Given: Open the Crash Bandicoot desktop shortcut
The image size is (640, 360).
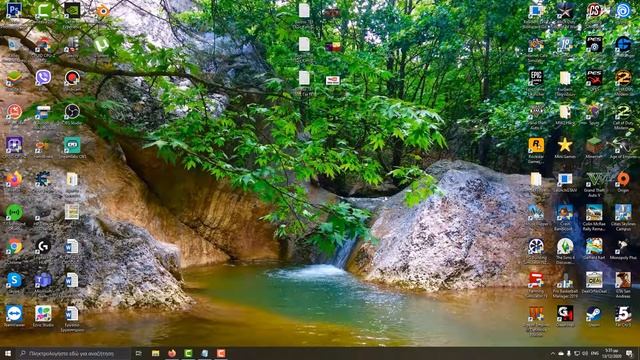Looking at the screenshot, I should 565,213.
